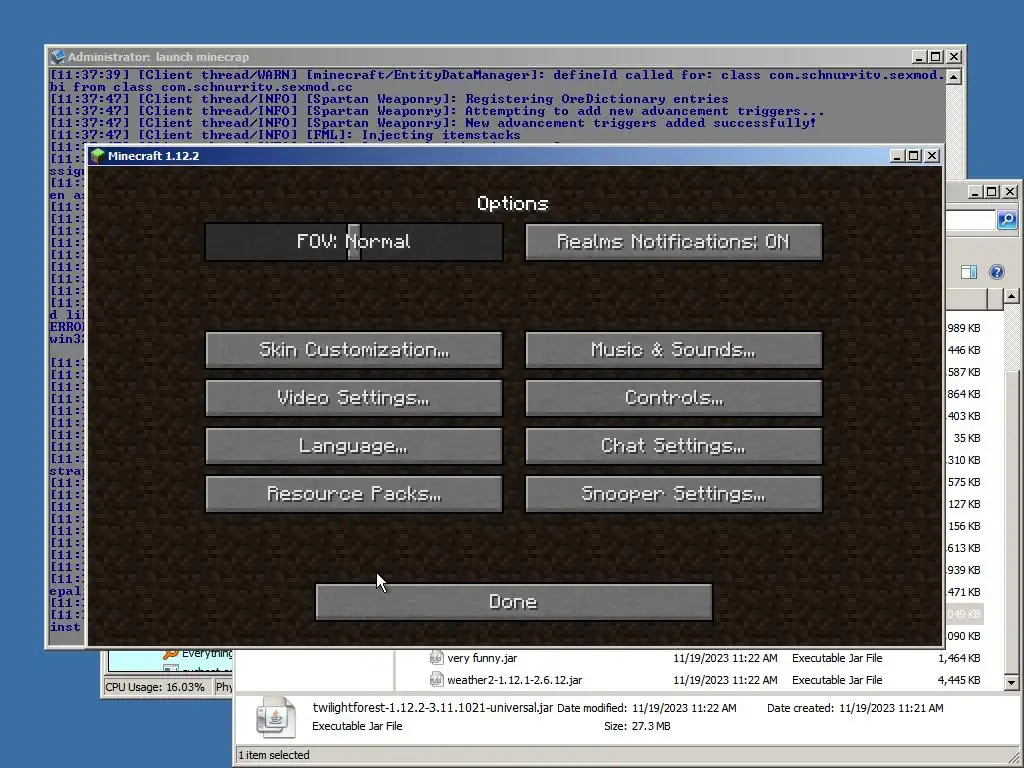This screenshot has height=768, width=1024.
Task: Minimize the Administrator console window
Action: tap(920, 57)
